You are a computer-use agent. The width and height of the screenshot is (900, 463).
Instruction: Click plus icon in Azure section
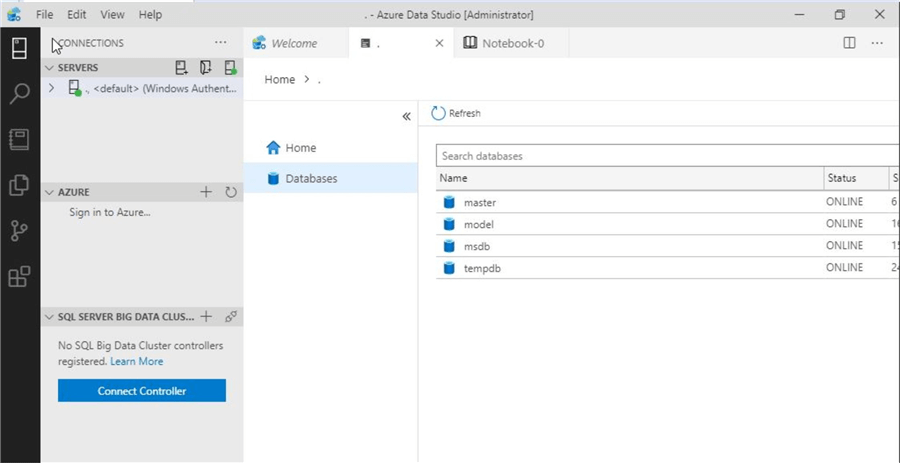[206, 192]
